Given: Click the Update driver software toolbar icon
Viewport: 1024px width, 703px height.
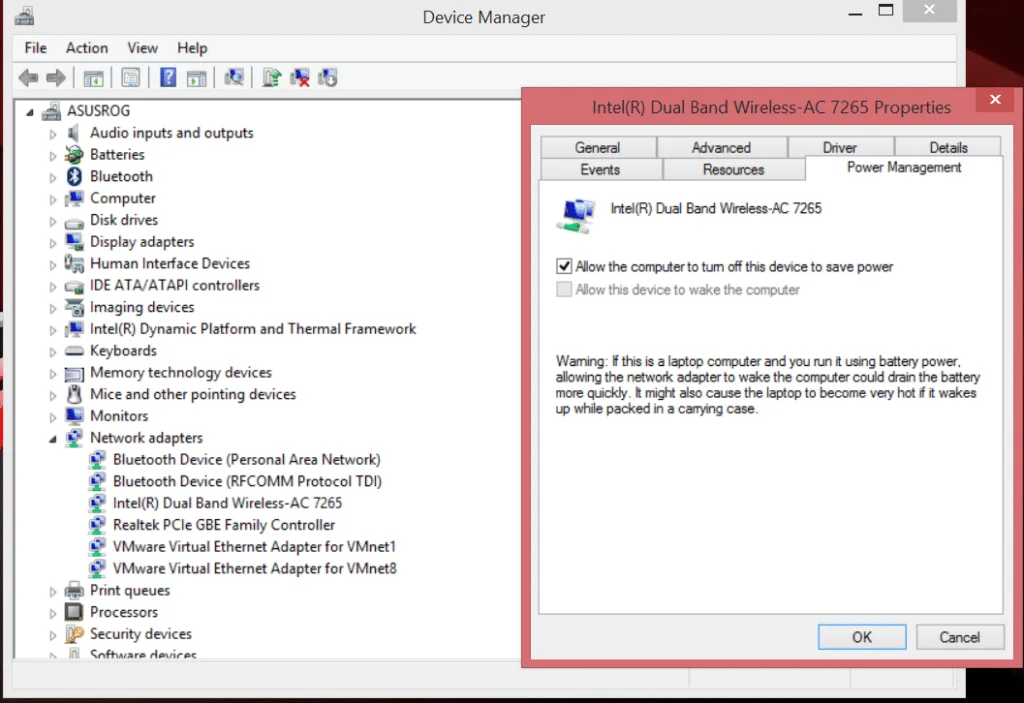Looking at the screenshot, I should (270, 77).
